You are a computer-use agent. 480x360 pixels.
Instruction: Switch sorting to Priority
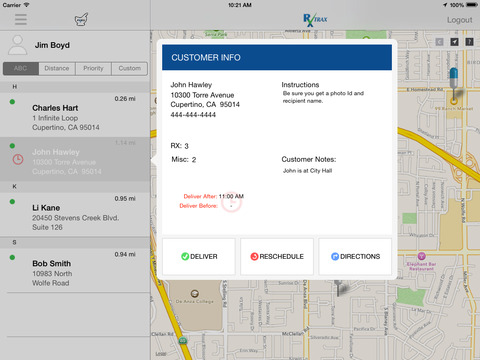coord(93,68)
